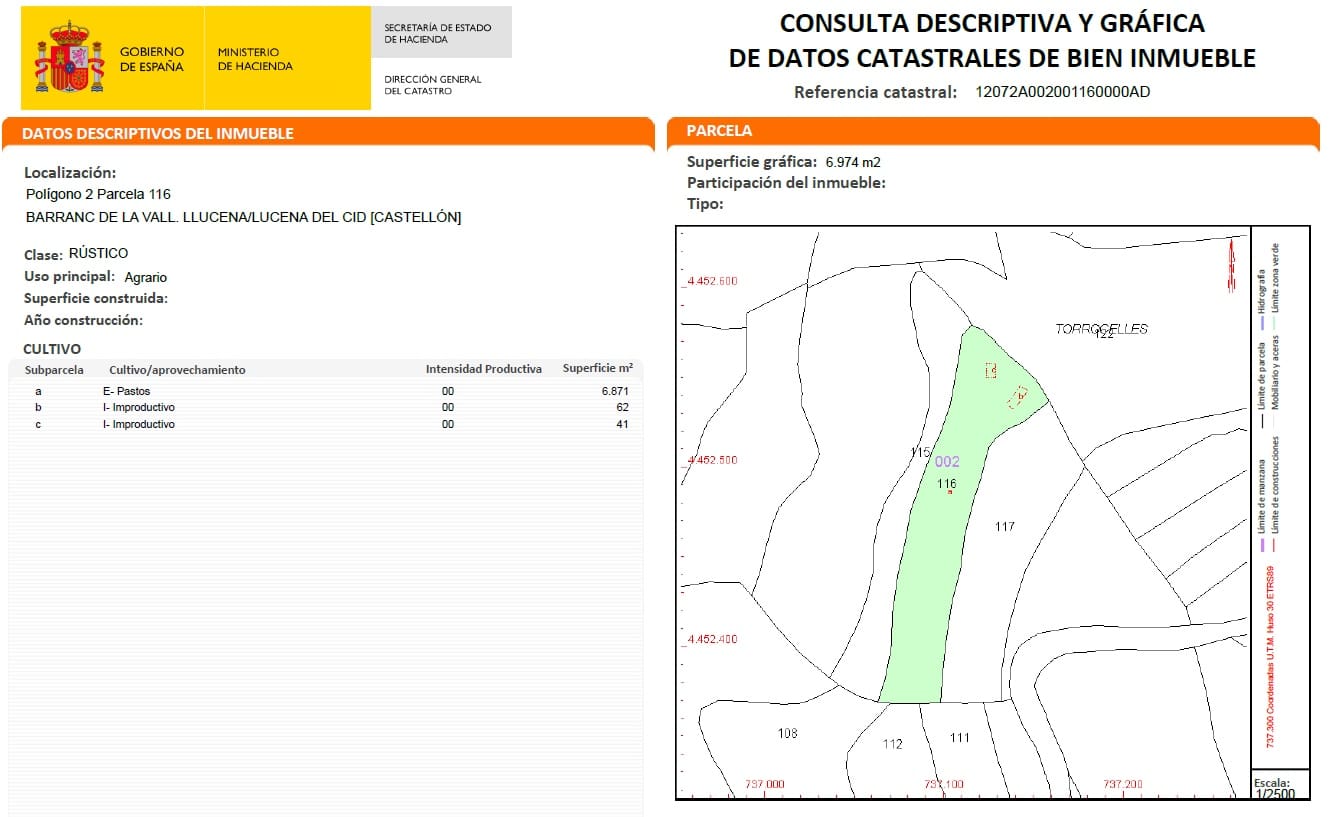Click the upper red building outline in parcel

point(991,371)
